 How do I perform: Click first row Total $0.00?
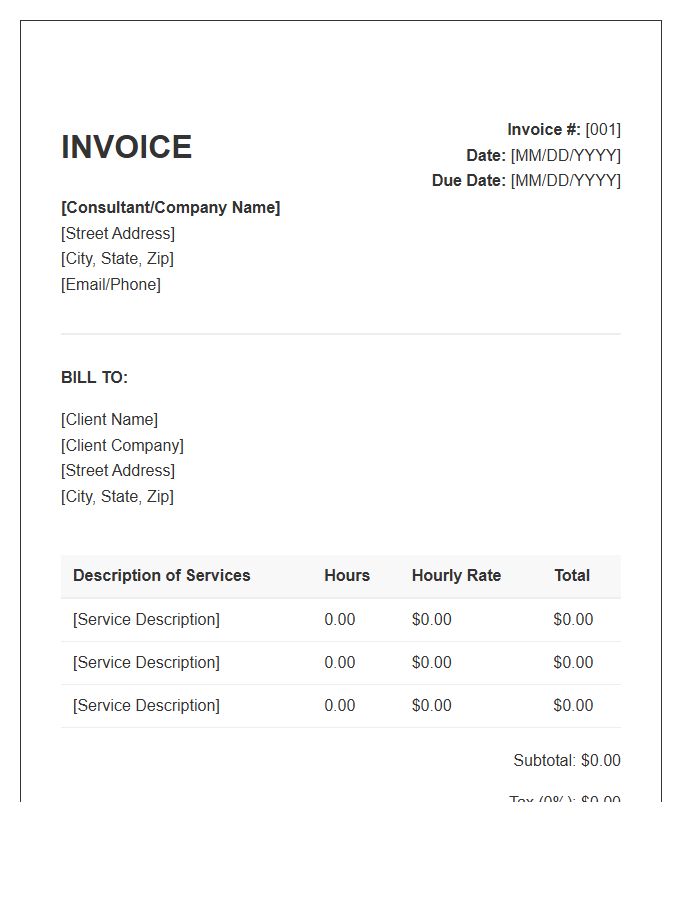(x=573, y=620)
